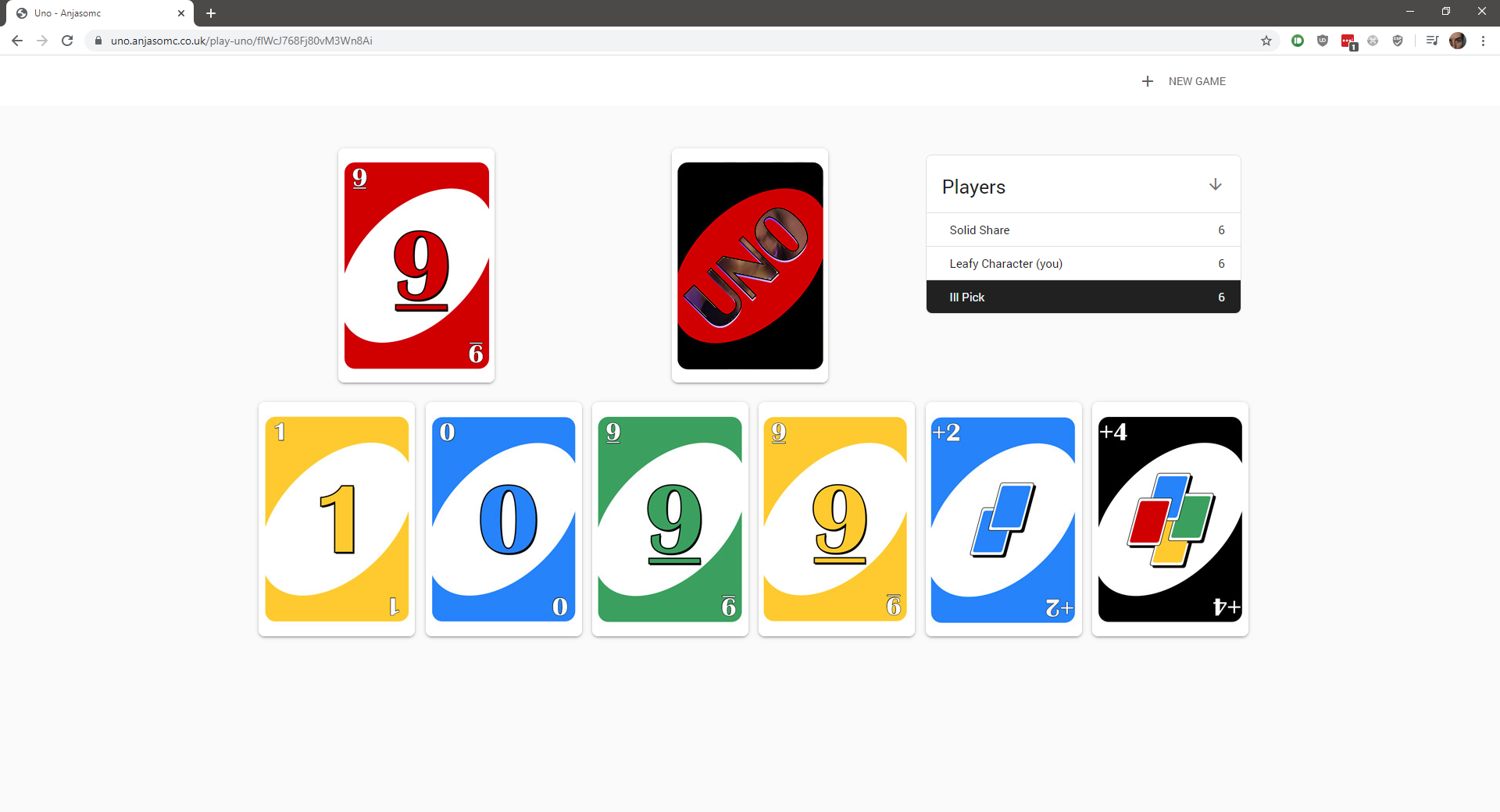The width and height of the screenshot is (1500, 812).
Task: Close the Uno - Anjasomc tab
Action: (x=181, y=13)
